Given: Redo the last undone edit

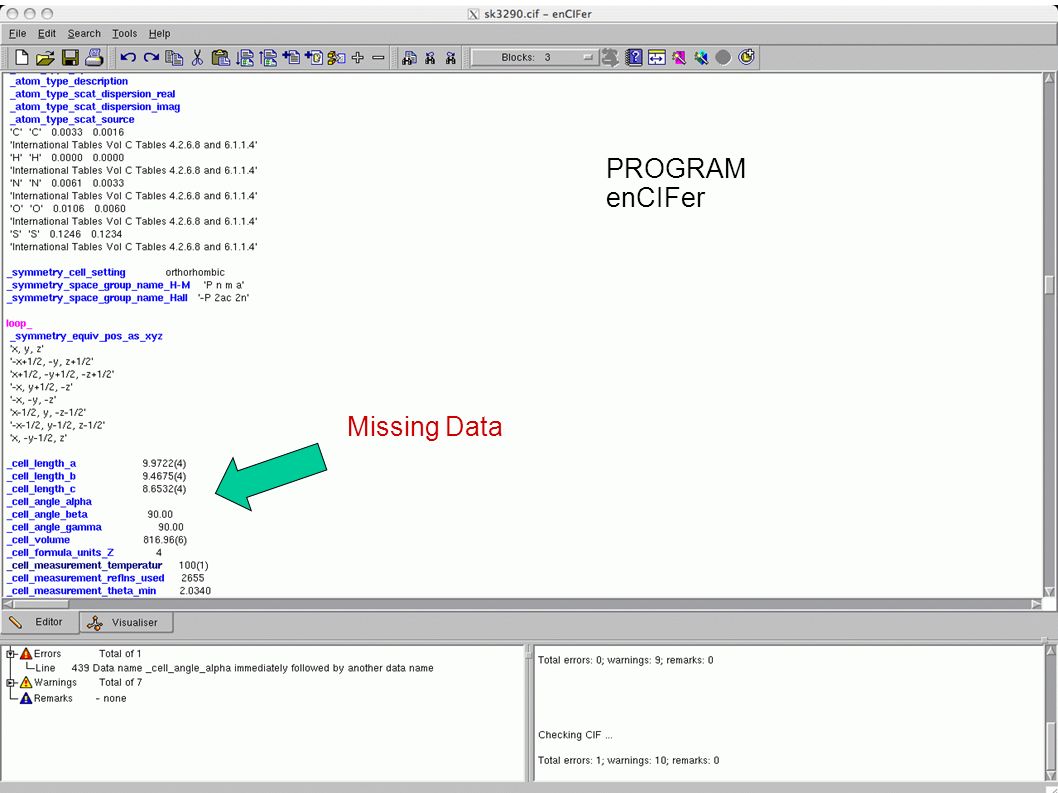Looking at the screenshot, I should point(151,58).
